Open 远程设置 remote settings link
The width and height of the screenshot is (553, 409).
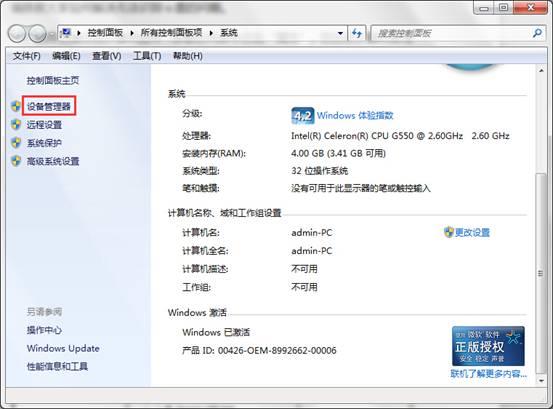coord(44,124)
